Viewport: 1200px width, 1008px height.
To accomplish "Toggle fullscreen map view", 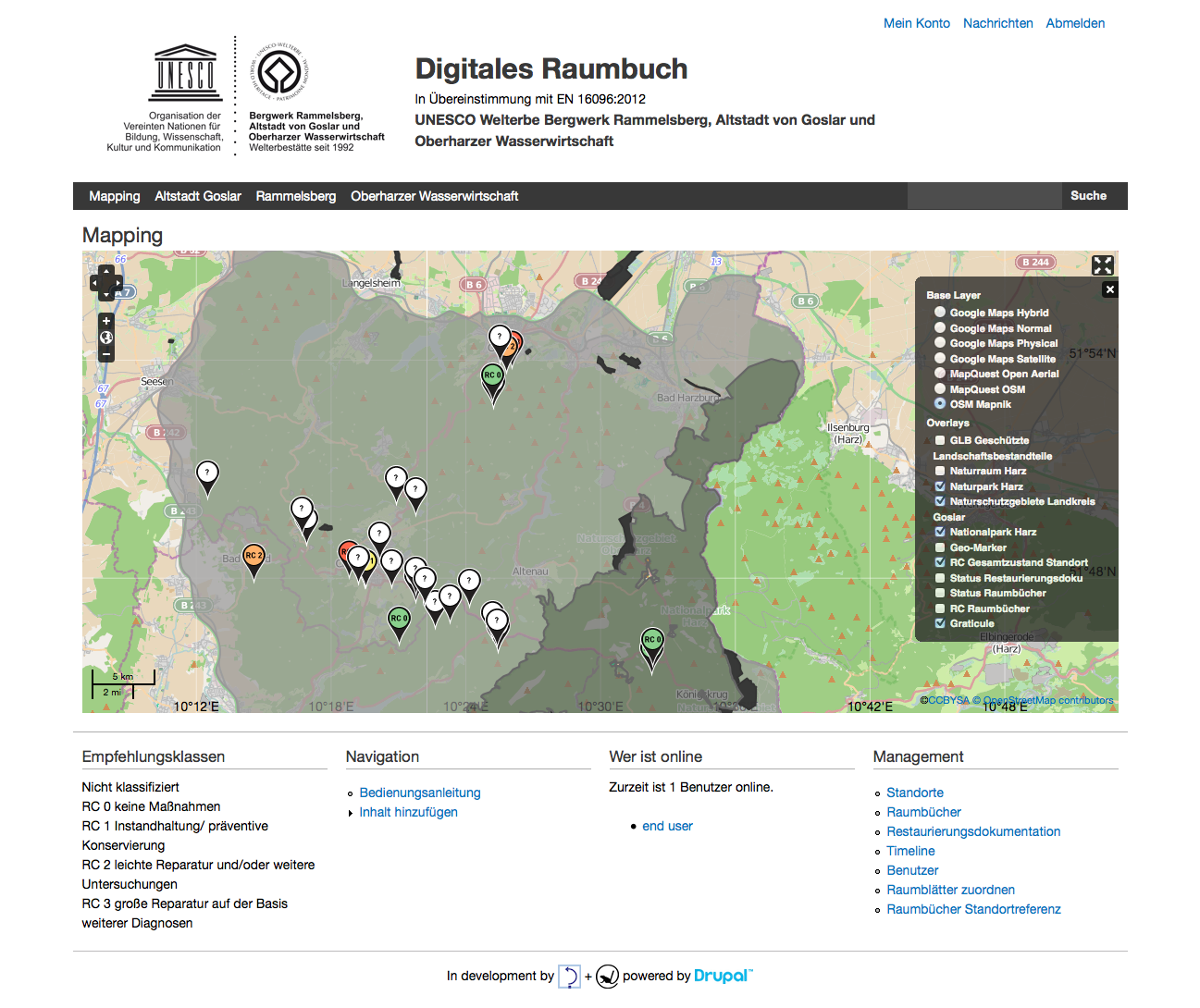I will pyautogui.click(x=1102, y=265).
